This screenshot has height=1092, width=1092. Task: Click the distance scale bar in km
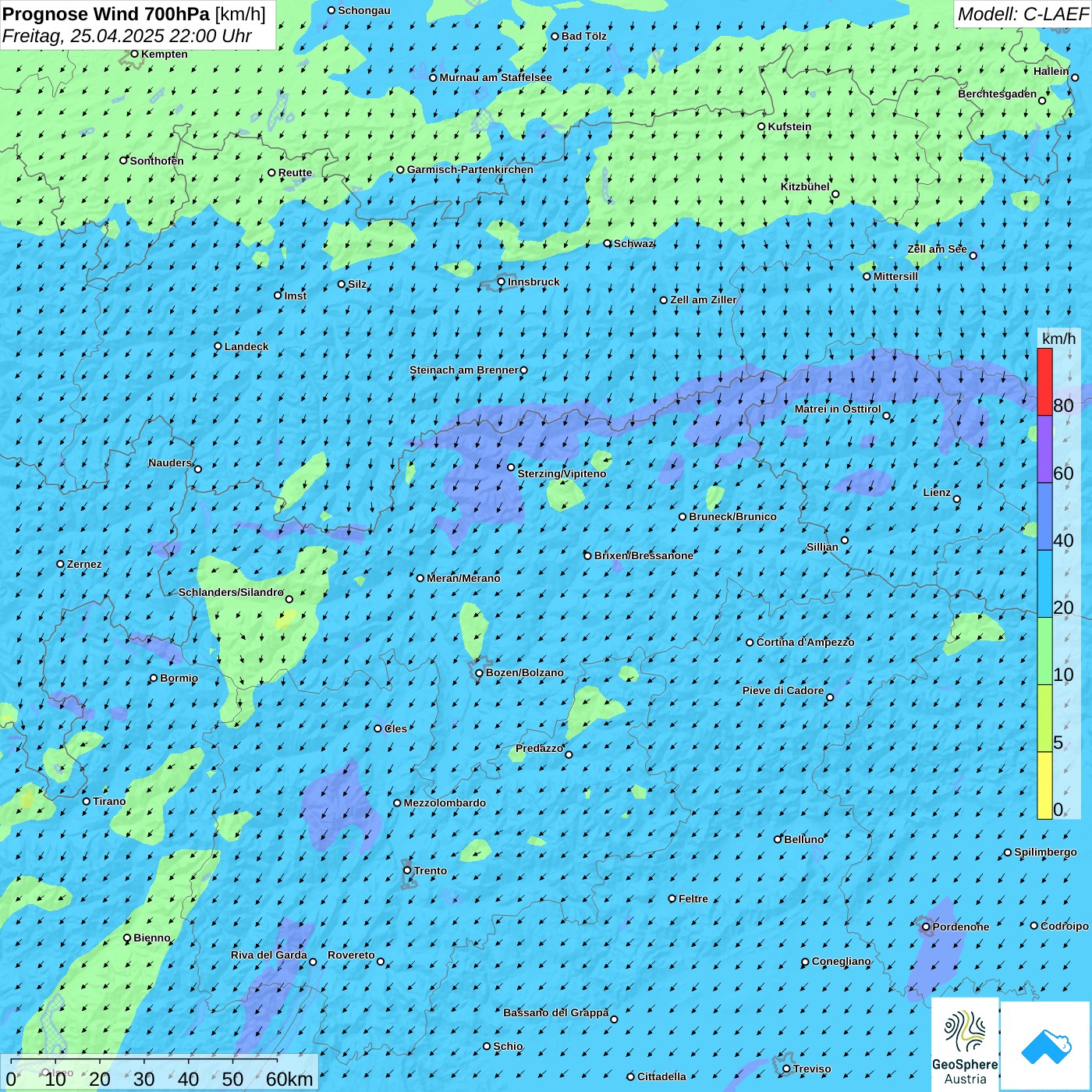point(159,1072)
